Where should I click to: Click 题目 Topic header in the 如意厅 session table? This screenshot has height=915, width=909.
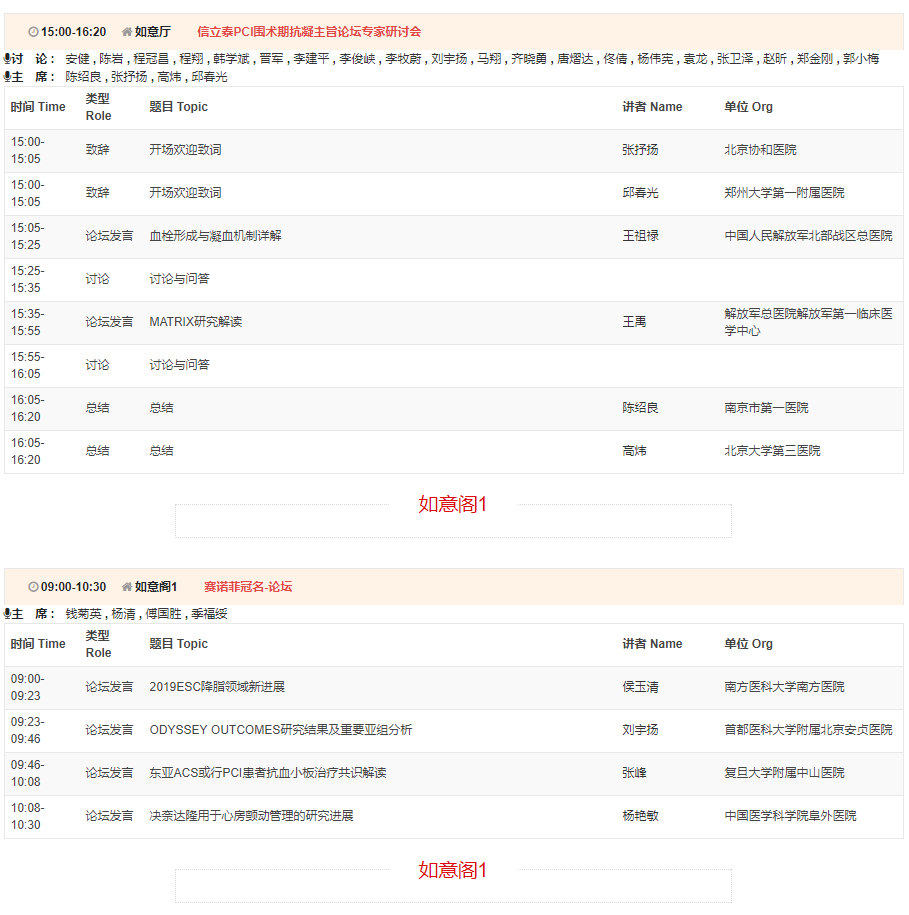click(179, 107)
